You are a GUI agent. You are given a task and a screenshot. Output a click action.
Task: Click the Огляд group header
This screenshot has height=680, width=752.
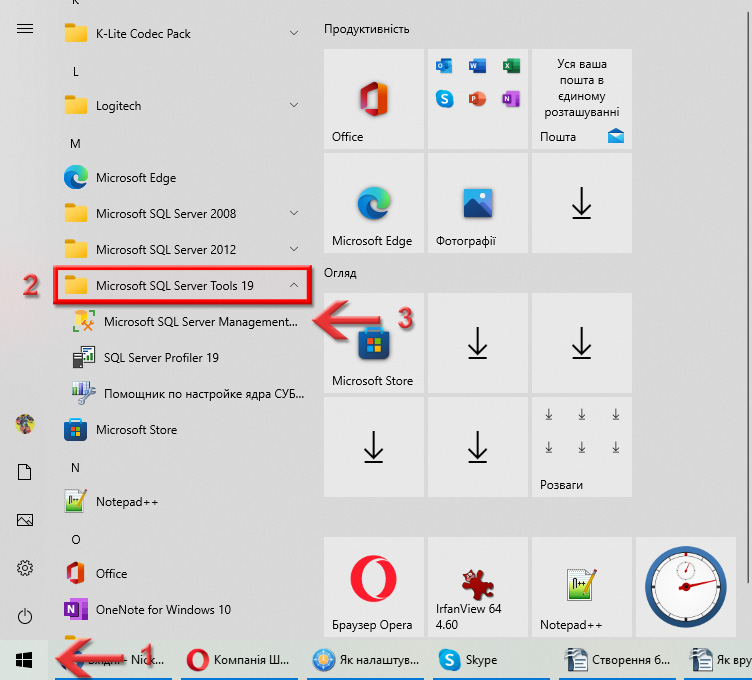(340, 273)
